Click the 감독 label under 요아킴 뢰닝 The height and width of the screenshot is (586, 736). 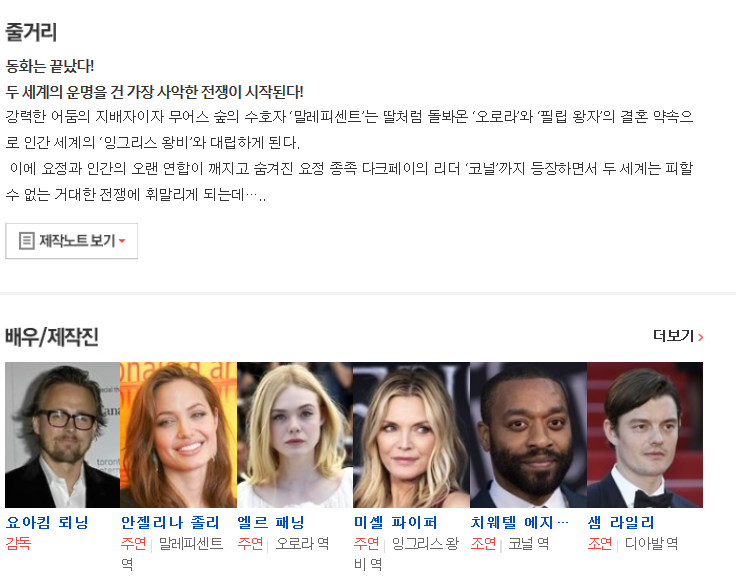pos(18,543)
